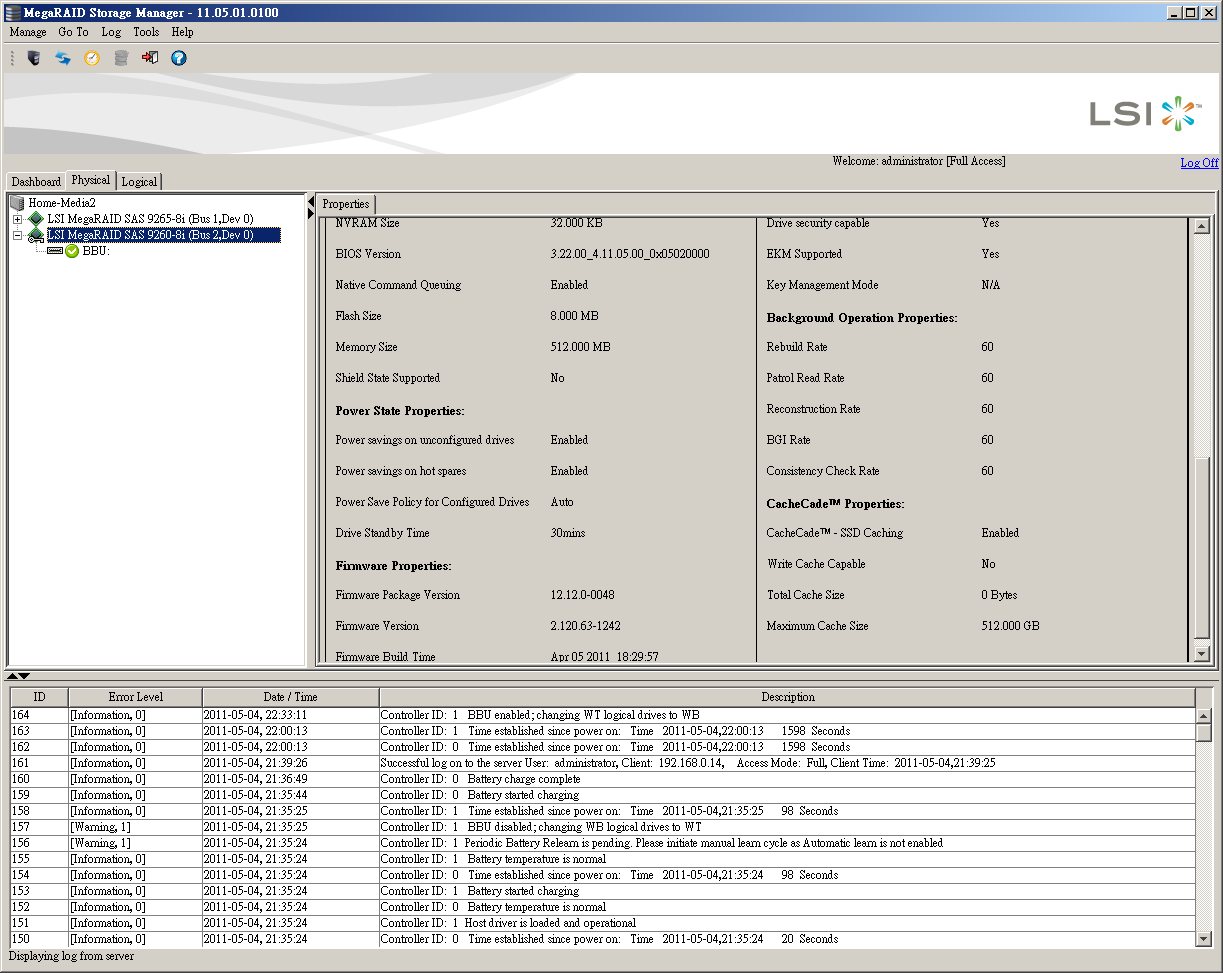Click Firmware Package Version value 12.12.0-0048
Image resolution: width=1223 pixels, height=973 pixels.
582,595
